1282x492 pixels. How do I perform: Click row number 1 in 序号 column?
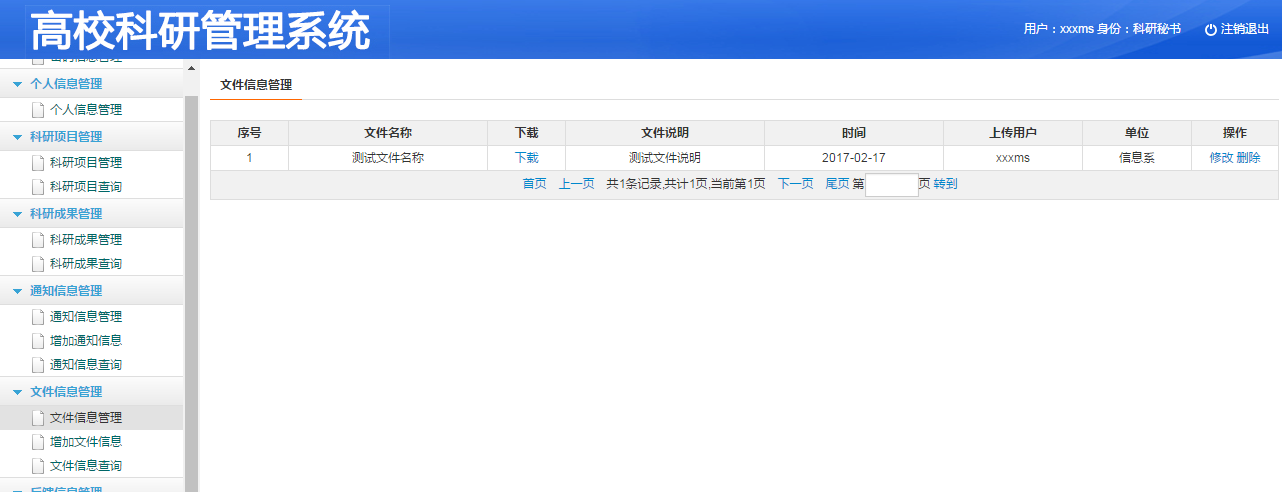249,158
